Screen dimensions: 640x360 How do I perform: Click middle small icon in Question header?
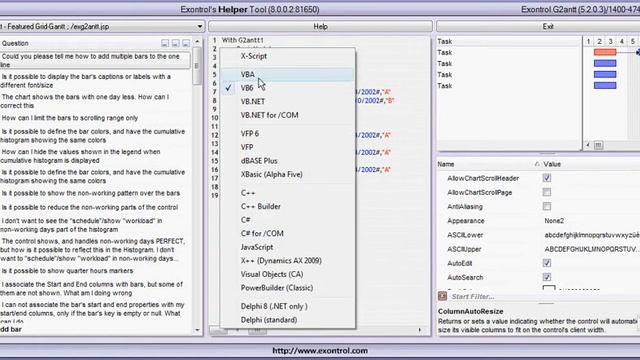point(176,43)
